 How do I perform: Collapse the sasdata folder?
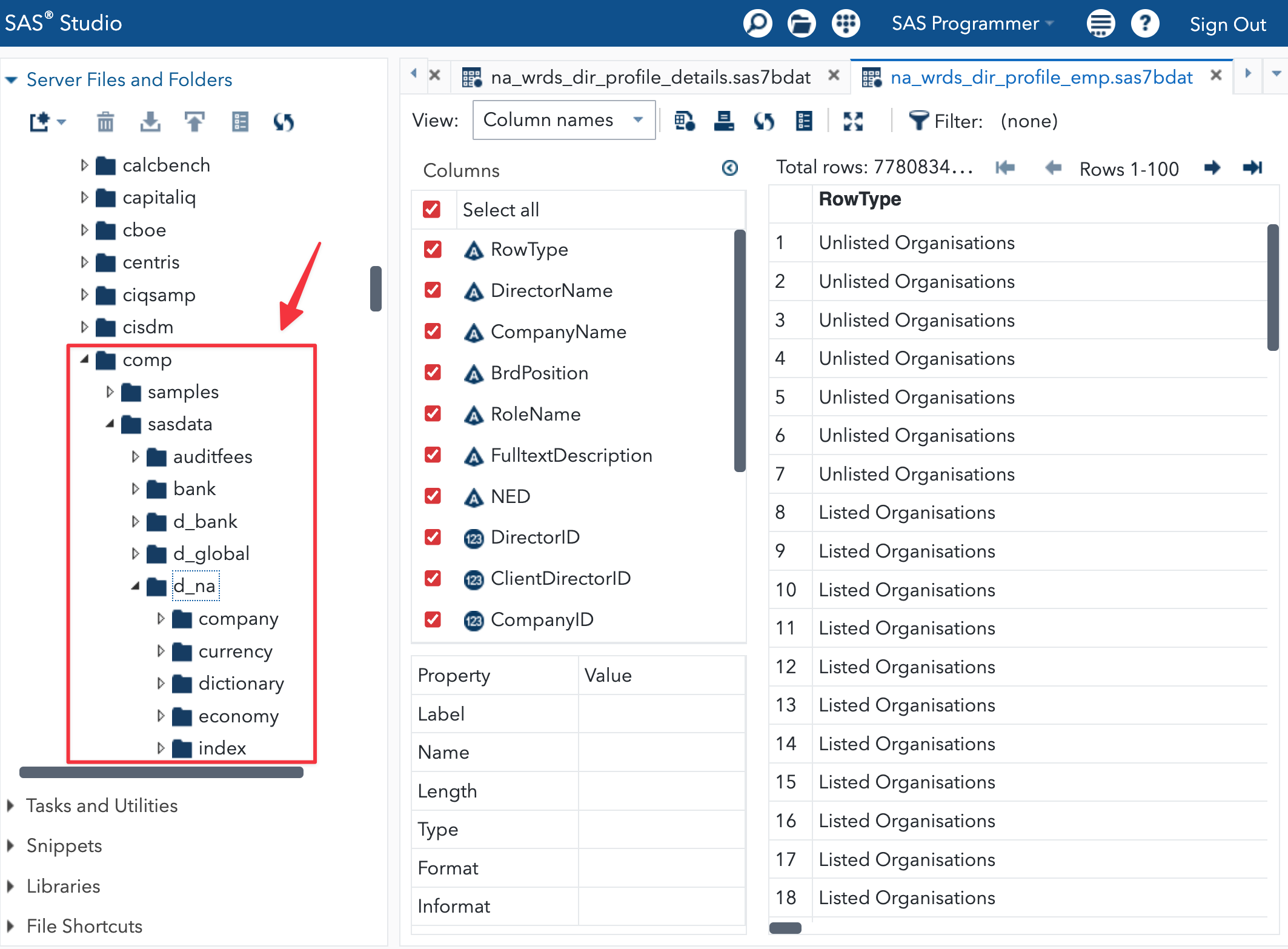pos(110,424)
